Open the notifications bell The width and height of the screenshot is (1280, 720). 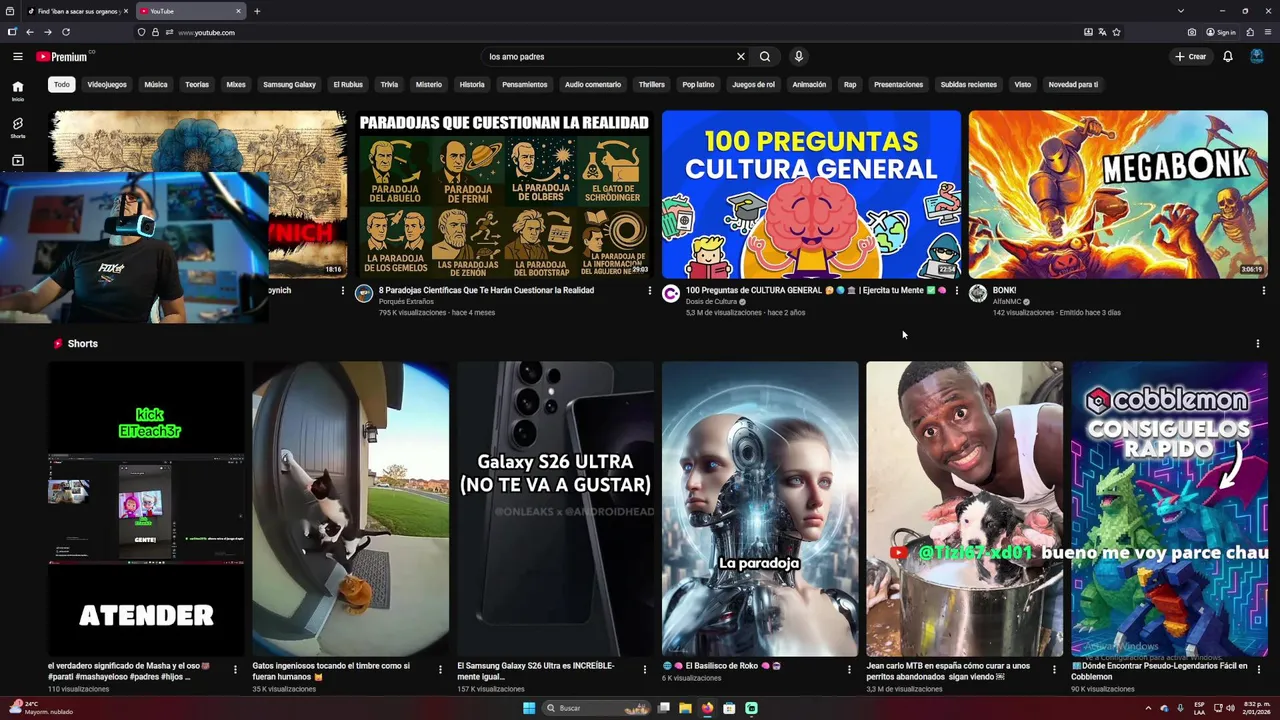click(1228, 57)
